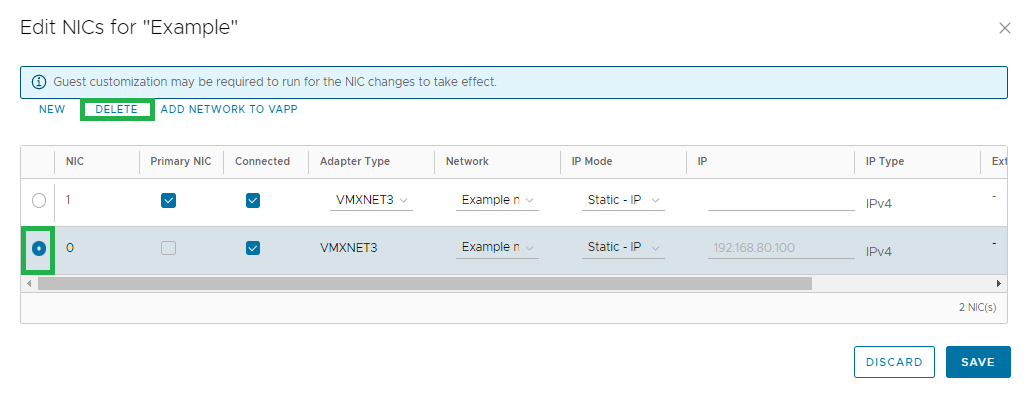1029x397 pixels.
Task: Click the NEW link
Action: coord(52,110)
